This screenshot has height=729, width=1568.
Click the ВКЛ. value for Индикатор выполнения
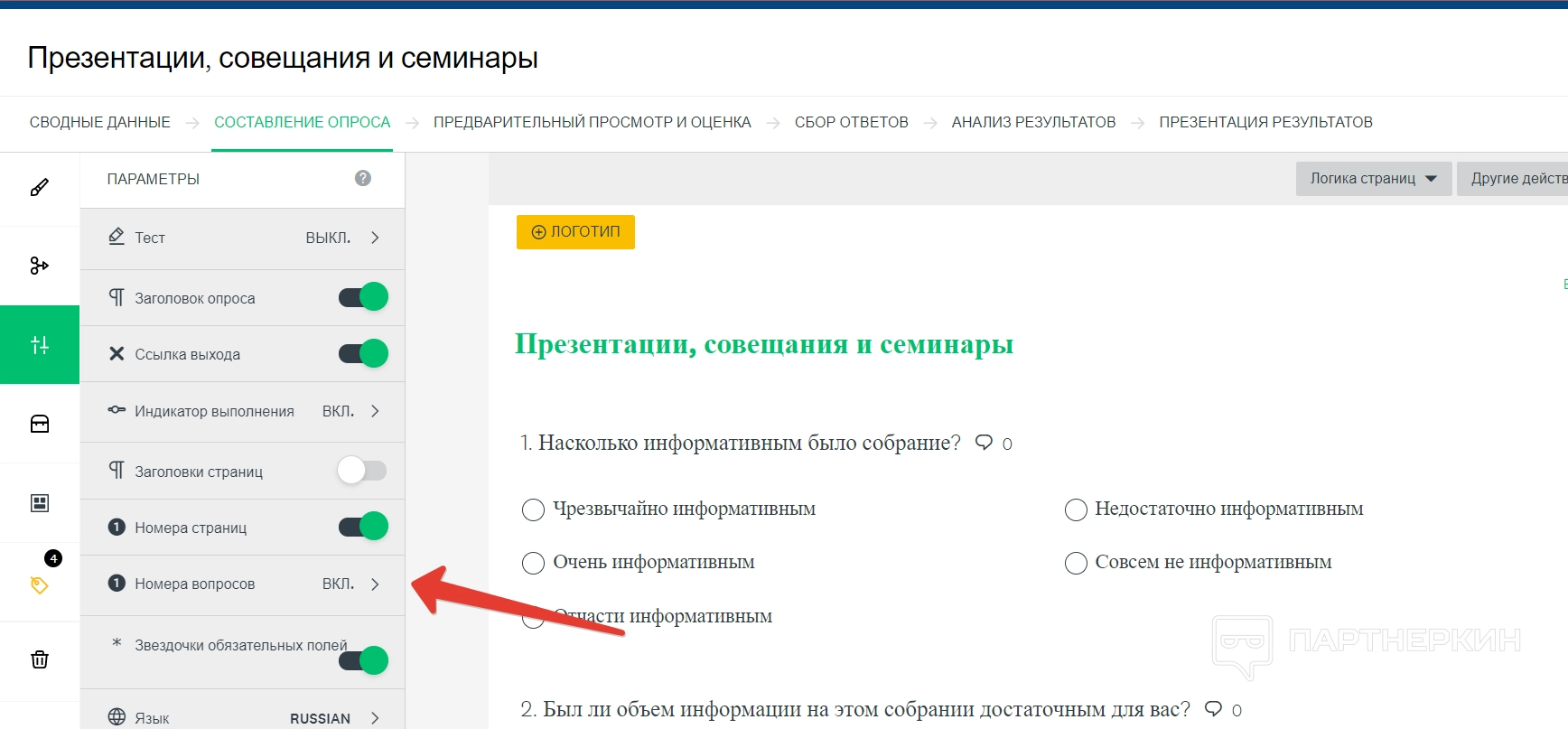coord(338,411)
